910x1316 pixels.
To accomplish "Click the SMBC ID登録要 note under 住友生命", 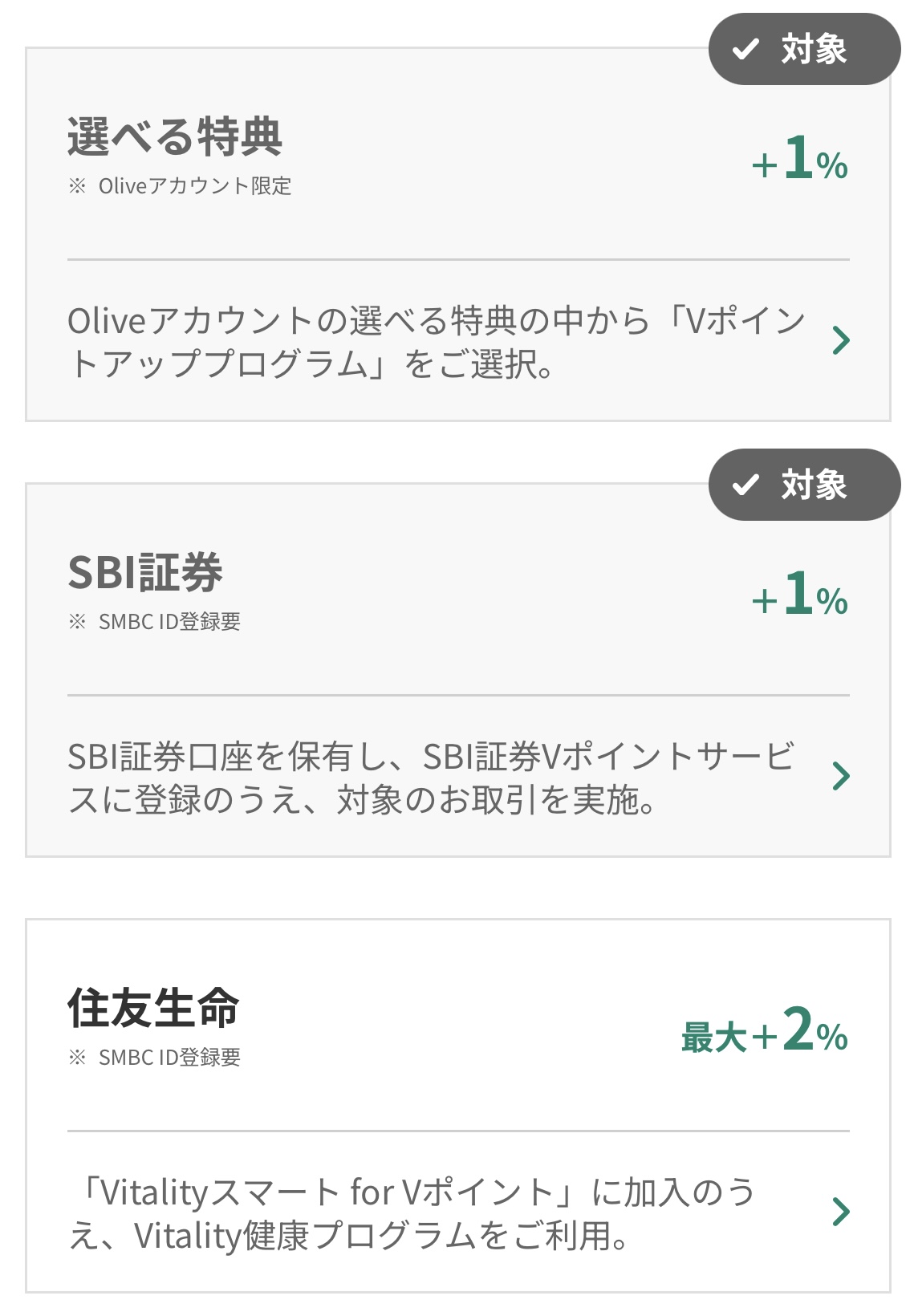I will click(x=169, y=1058).
